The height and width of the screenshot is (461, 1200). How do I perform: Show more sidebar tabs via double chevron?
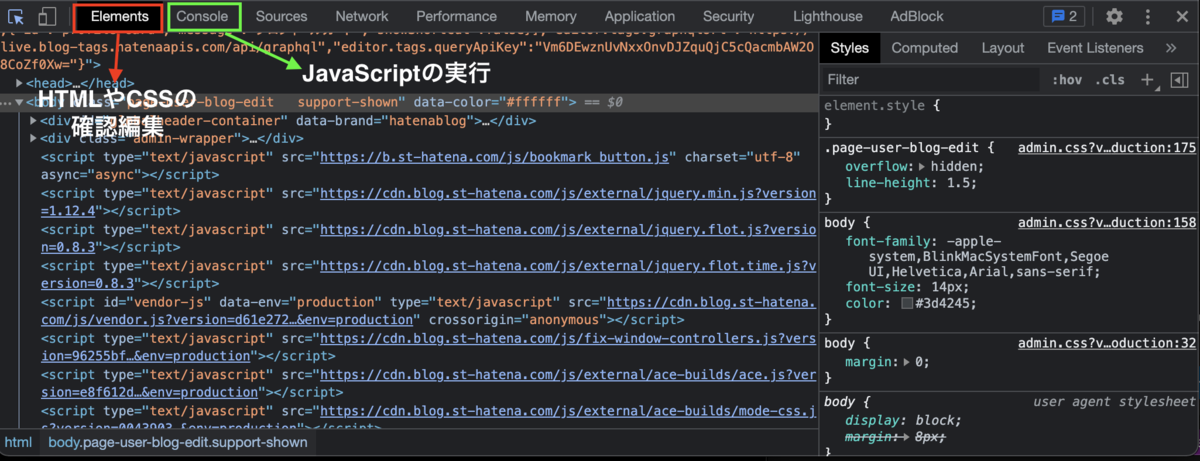pyautogui.click(x=1171, y=48)
